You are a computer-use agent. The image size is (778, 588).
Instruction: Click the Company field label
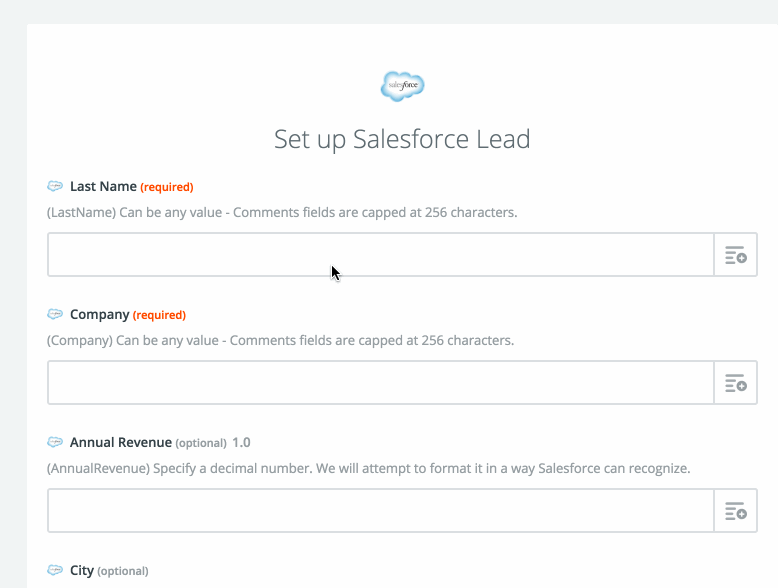pyautogui.click(x=100, y=315)
